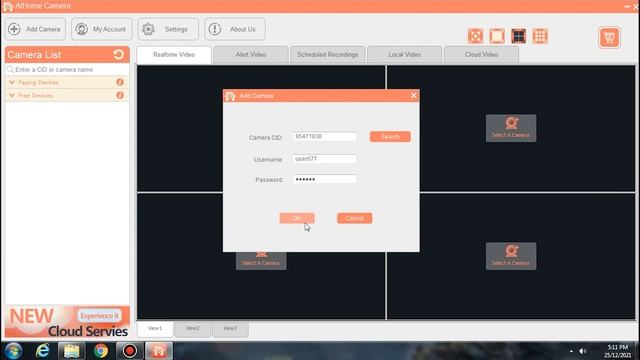Open the volume control in system tray
Screen dimensions: 640x360
point(583,351)
